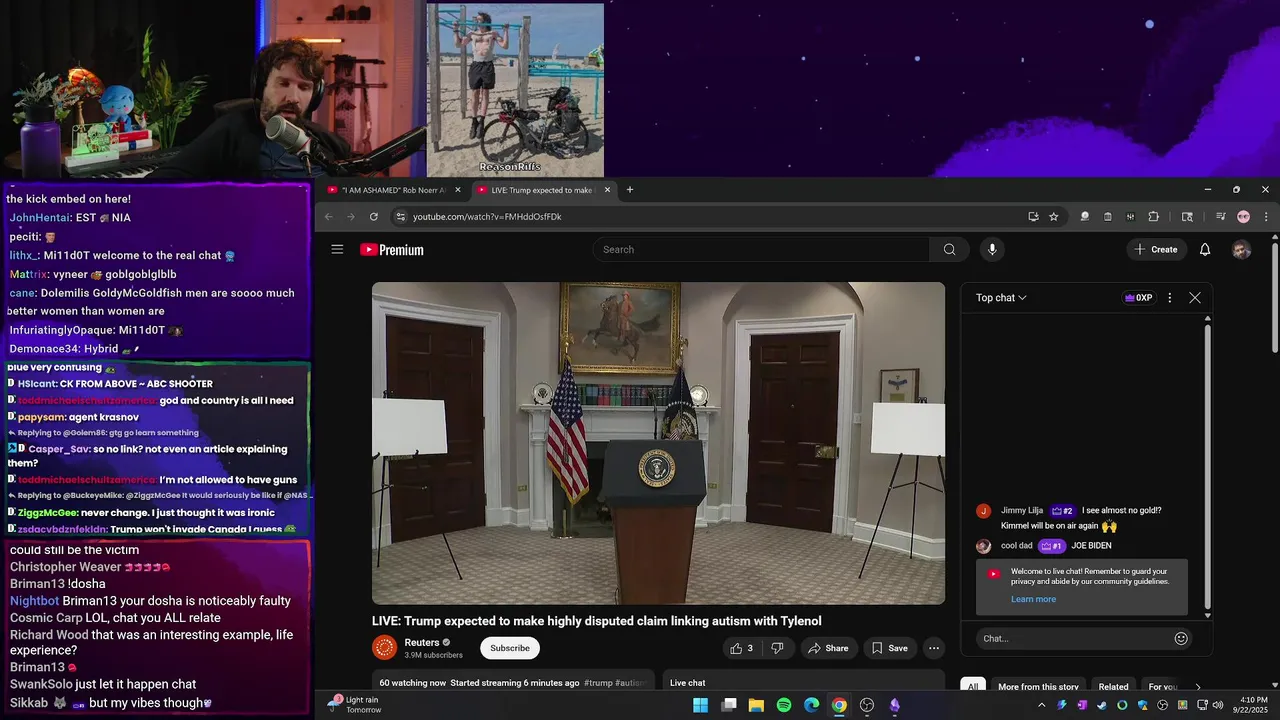Select the Related chip
This screenshot has height=720, width=1280.
click(x=1113, y=687)
